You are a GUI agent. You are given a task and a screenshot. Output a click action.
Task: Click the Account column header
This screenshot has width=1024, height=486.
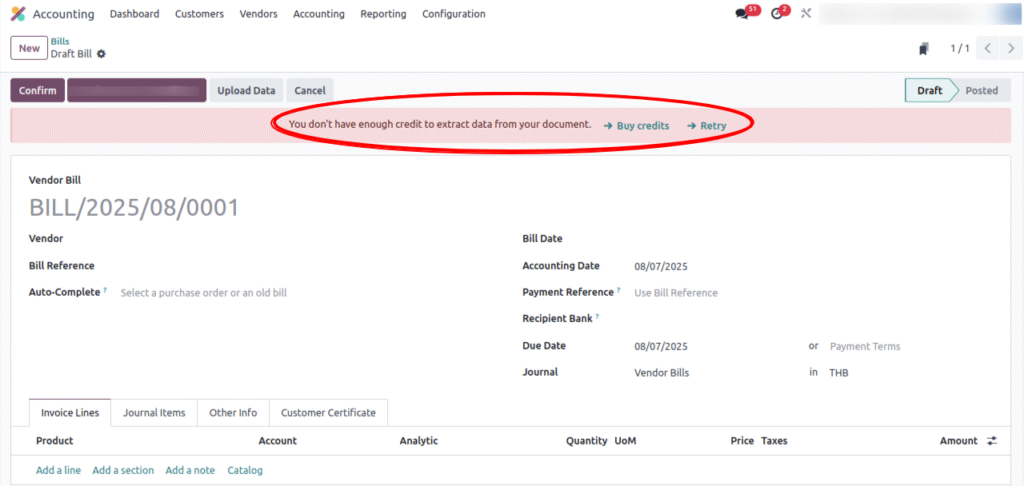[x=278, y=441]
